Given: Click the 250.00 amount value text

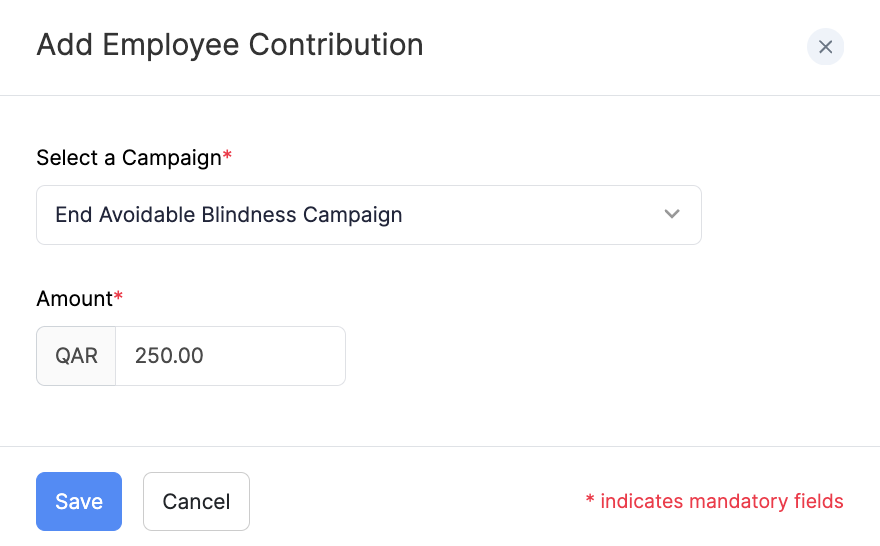Looking at the screenshot, I should (169, 356).
